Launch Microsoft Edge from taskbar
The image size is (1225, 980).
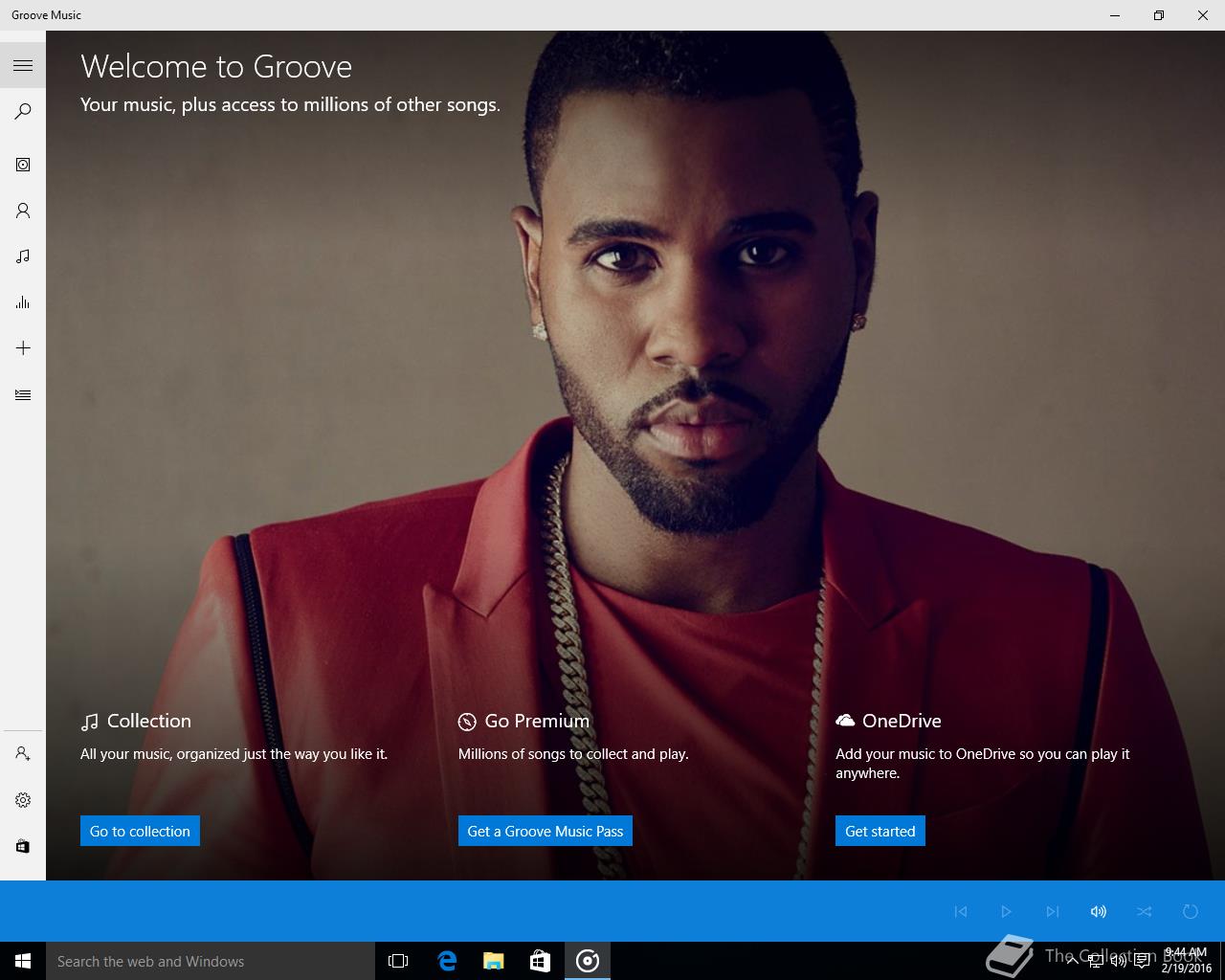446,961
